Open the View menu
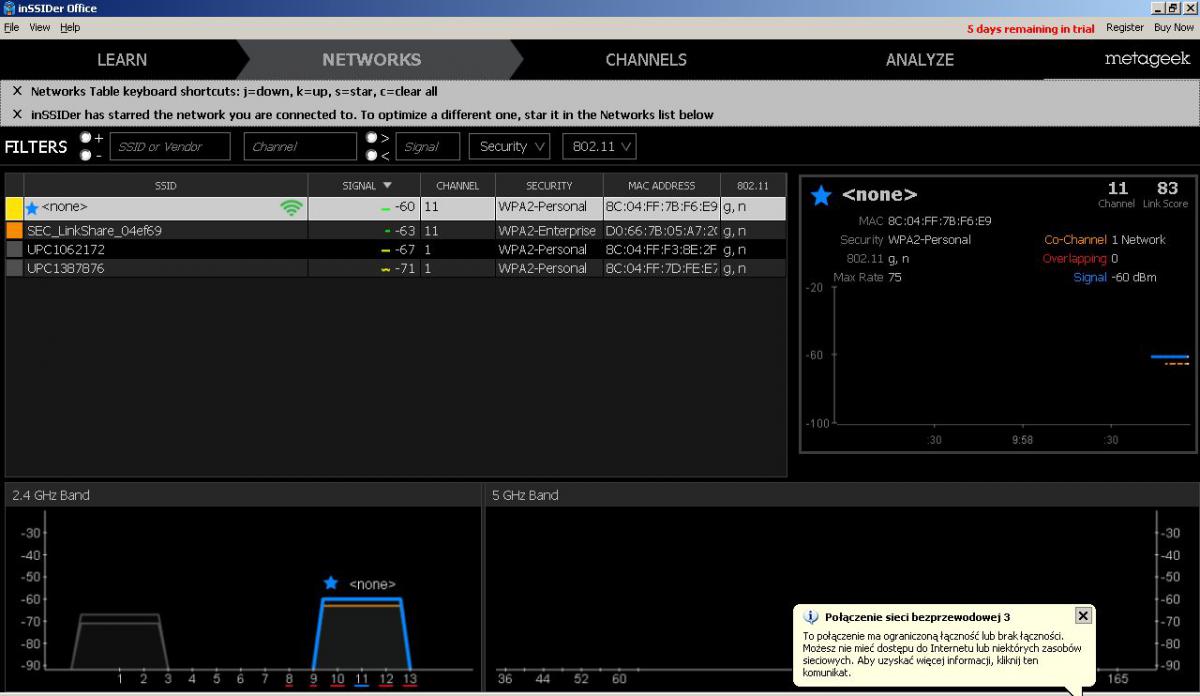 pyautogui.click(x=39, y=28)
